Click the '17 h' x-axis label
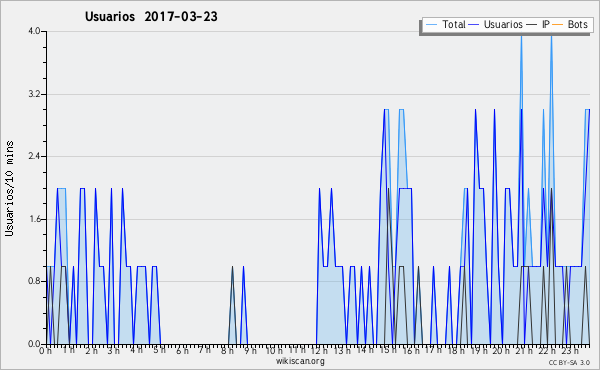The width and height of the screenshot is (600, 370). [433, 351]
